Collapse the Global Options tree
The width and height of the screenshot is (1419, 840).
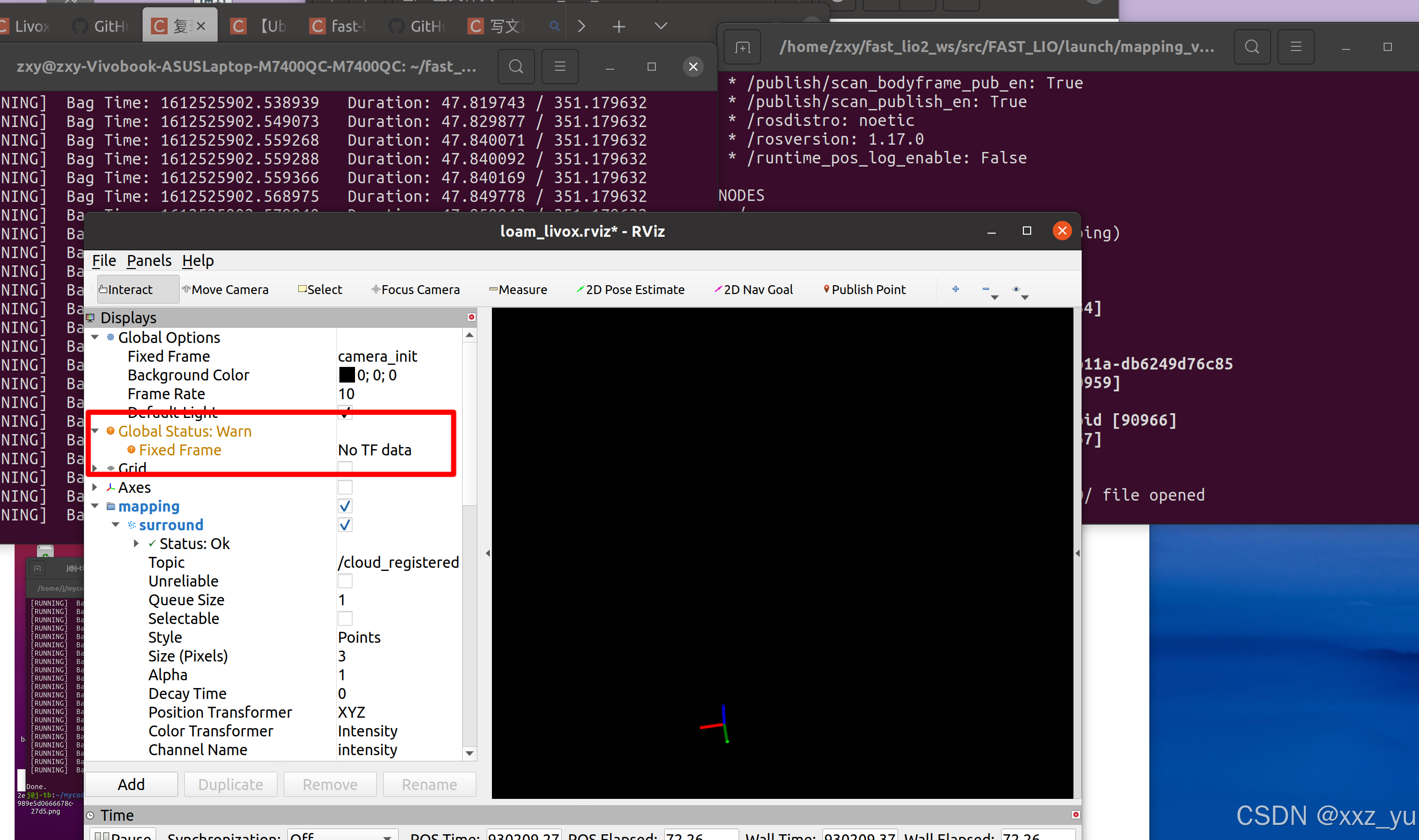(95, 337)
